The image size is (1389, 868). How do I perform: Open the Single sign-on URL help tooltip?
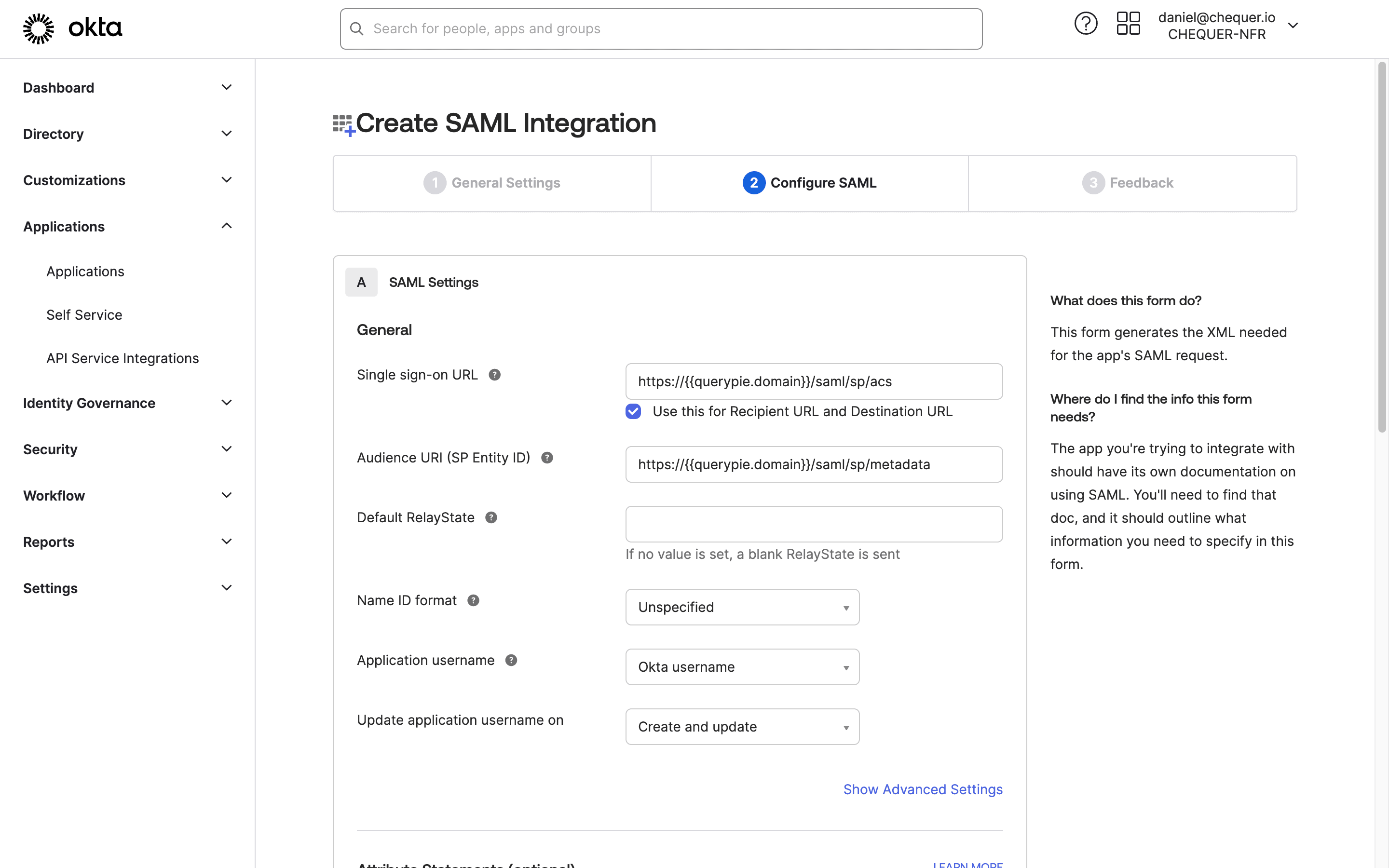coord(495,374)
